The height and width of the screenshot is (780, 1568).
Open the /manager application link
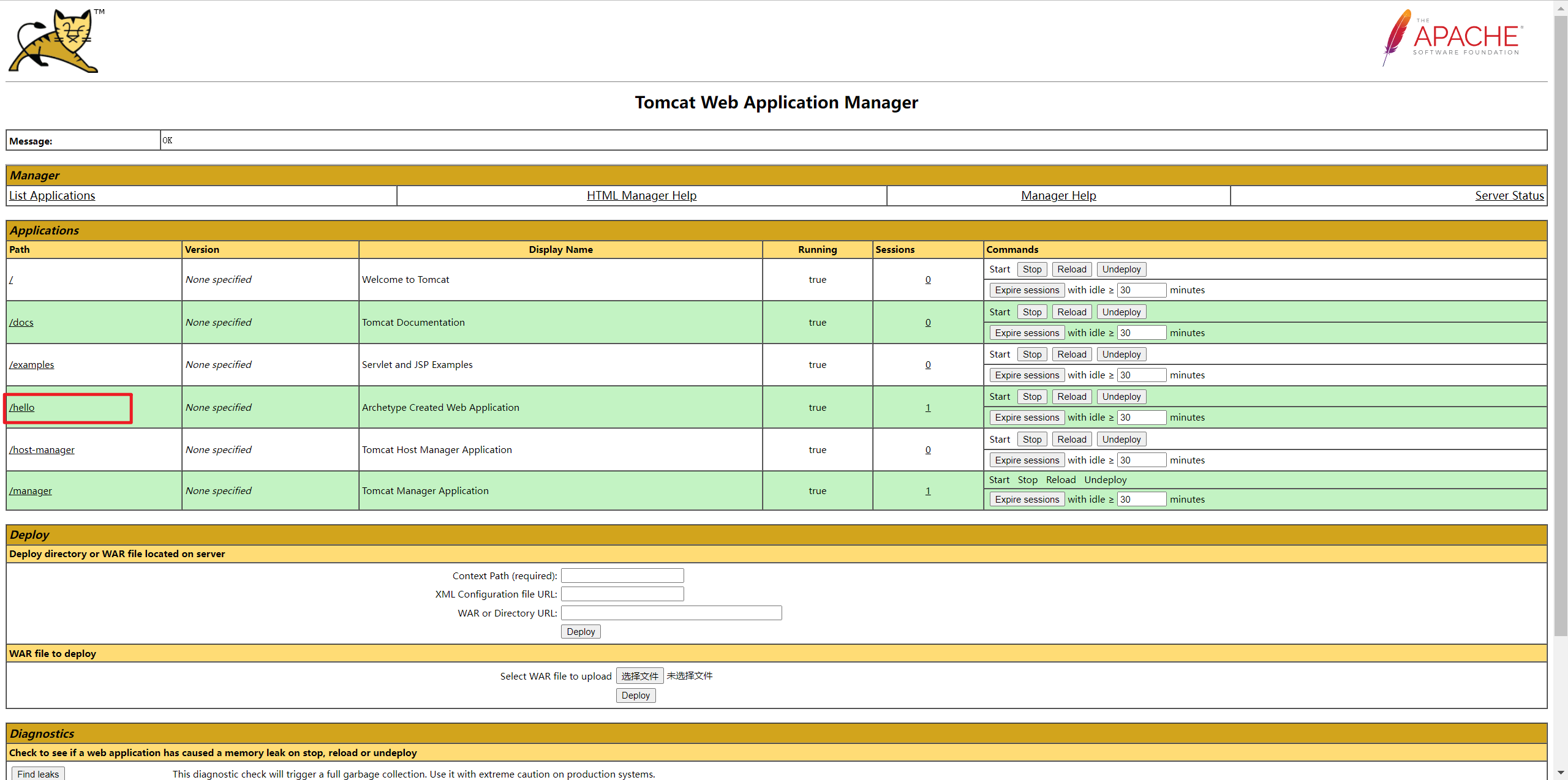coord(31,490)
